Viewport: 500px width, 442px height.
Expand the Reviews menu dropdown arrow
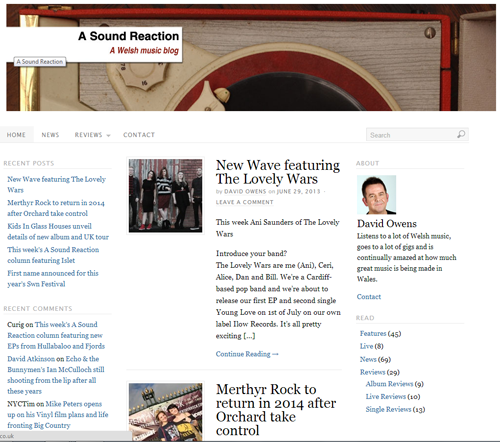tap(108, 135)
